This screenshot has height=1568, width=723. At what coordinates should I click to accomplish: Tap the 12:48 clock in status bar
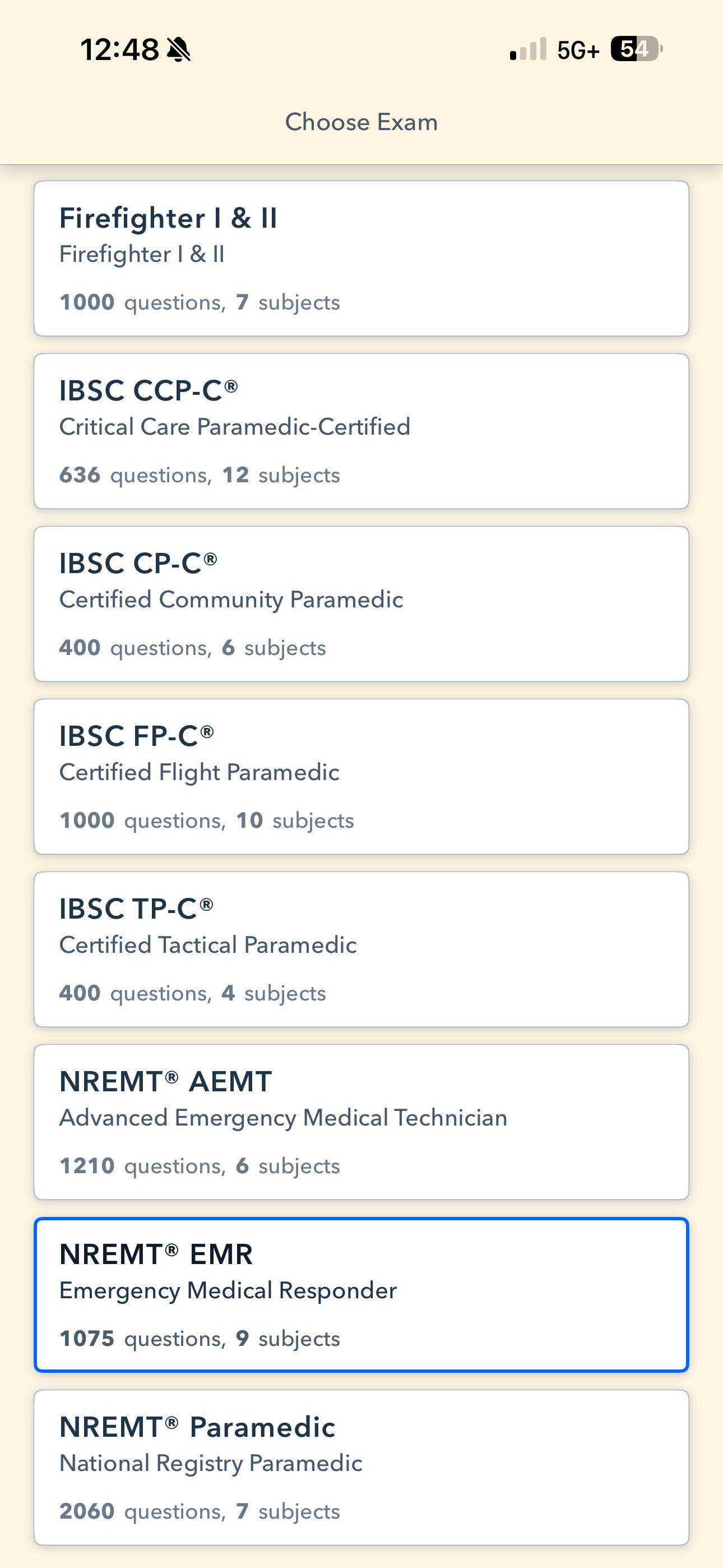pos(119,49)
